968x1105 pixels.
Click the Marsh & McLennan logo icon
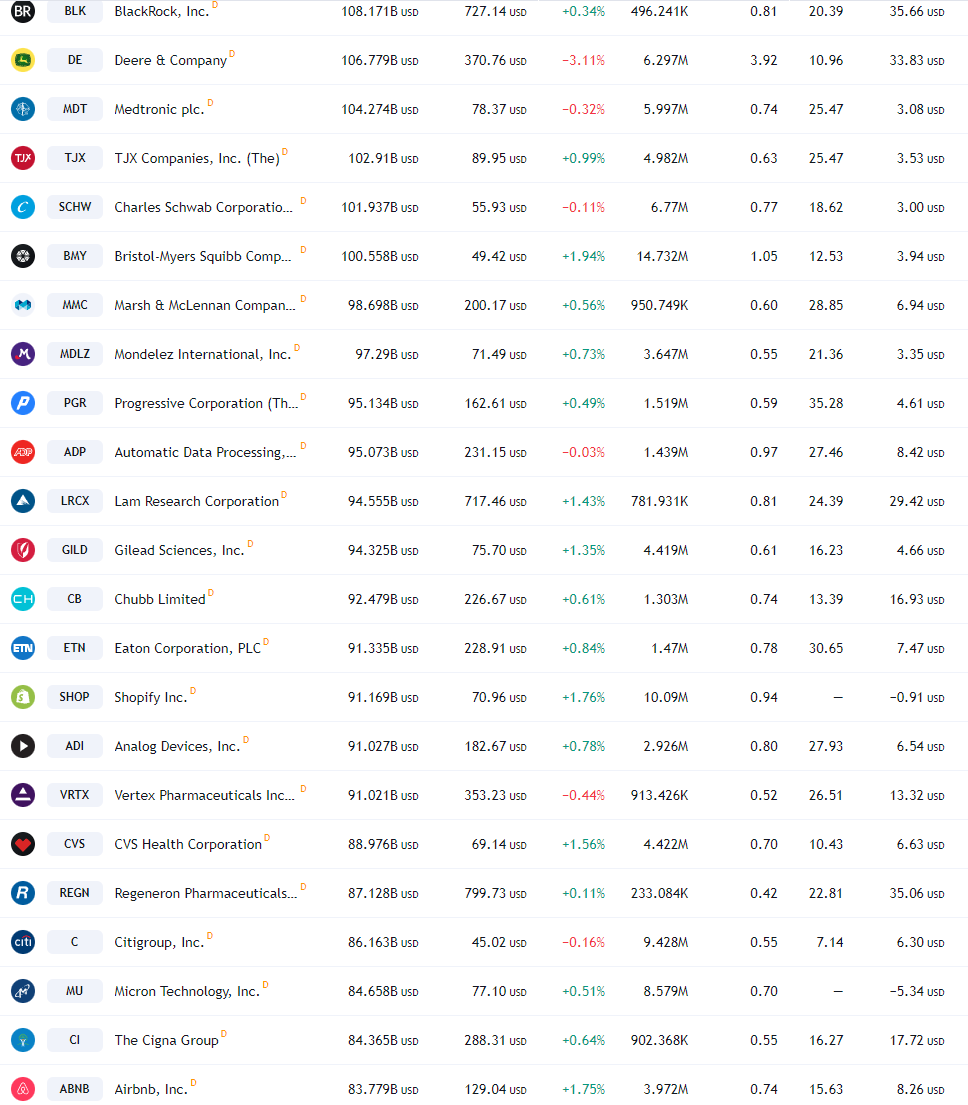pos(23,305)
